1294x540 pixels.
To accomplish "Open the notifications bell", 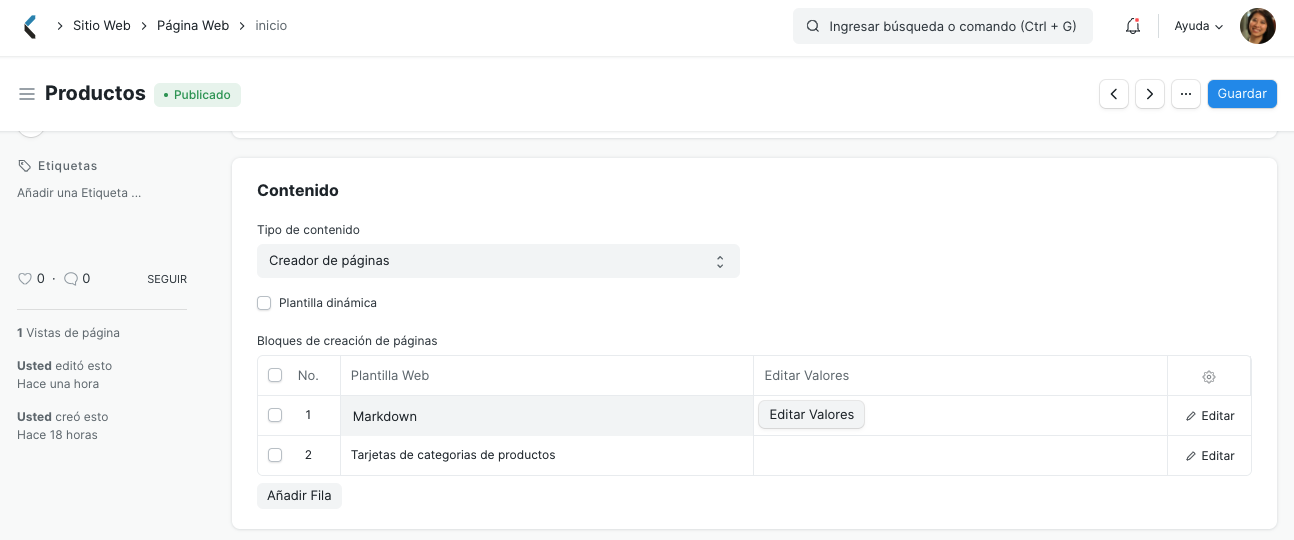I will tap(1133, 27).
